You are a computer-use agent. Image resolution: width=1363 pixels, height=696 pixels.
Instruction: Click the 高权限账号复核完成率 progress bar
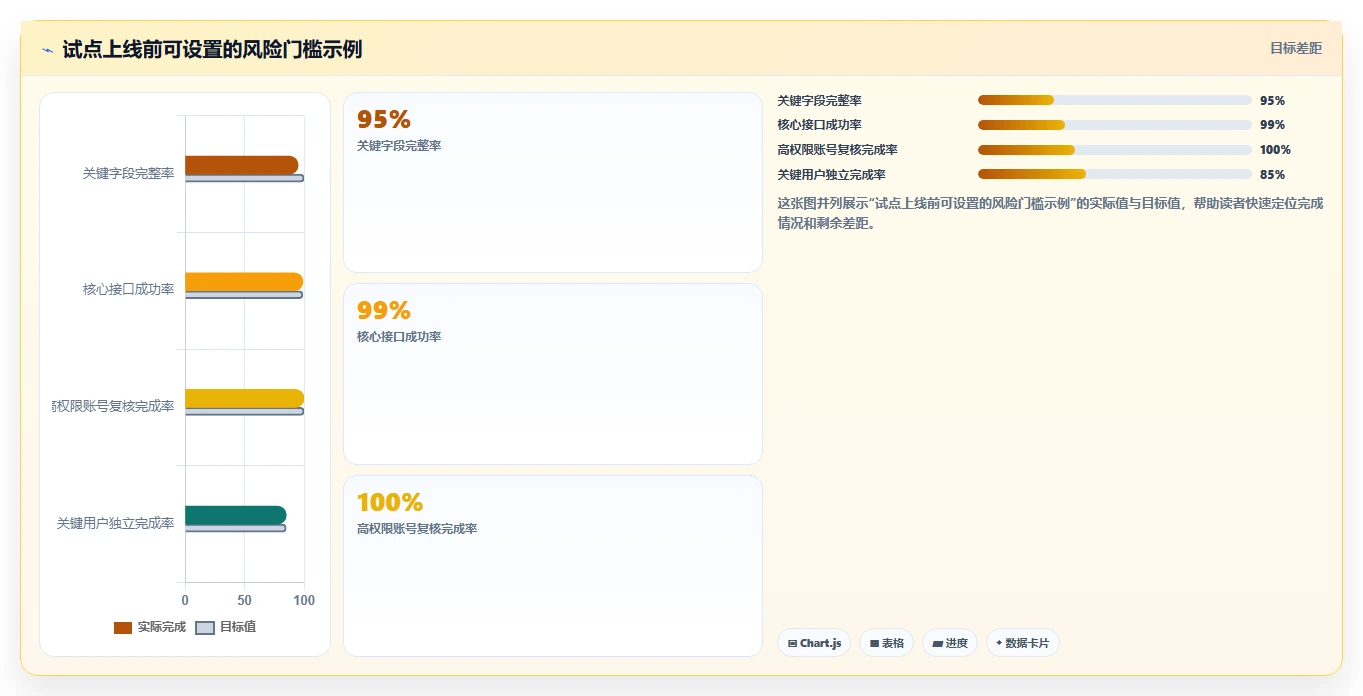(1115, 150)
